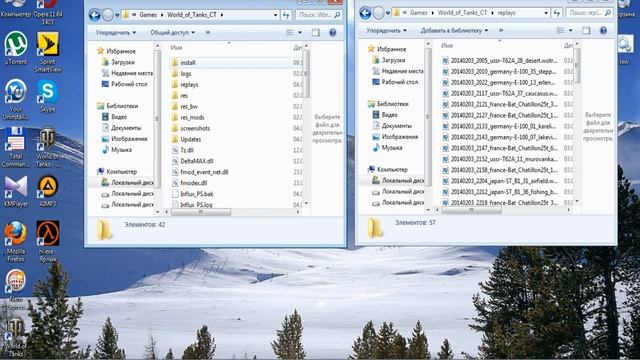Open Упорядочить menu in replays window
Image resolution: width=640 pixels, height=360 pixels.
point(386,31)
